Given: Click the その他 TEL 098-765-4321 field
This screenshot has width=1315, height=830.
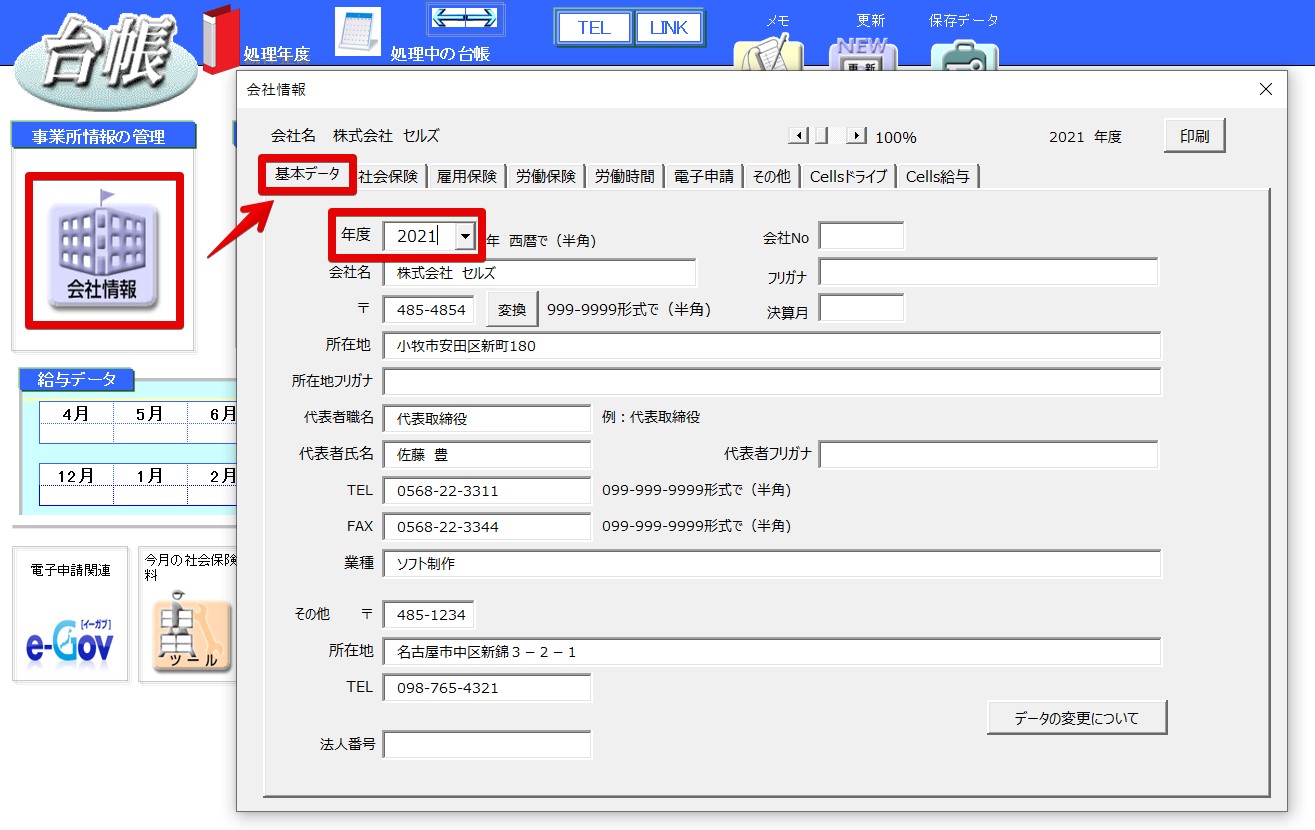Looking at the screenshot, I should (487, 688).
